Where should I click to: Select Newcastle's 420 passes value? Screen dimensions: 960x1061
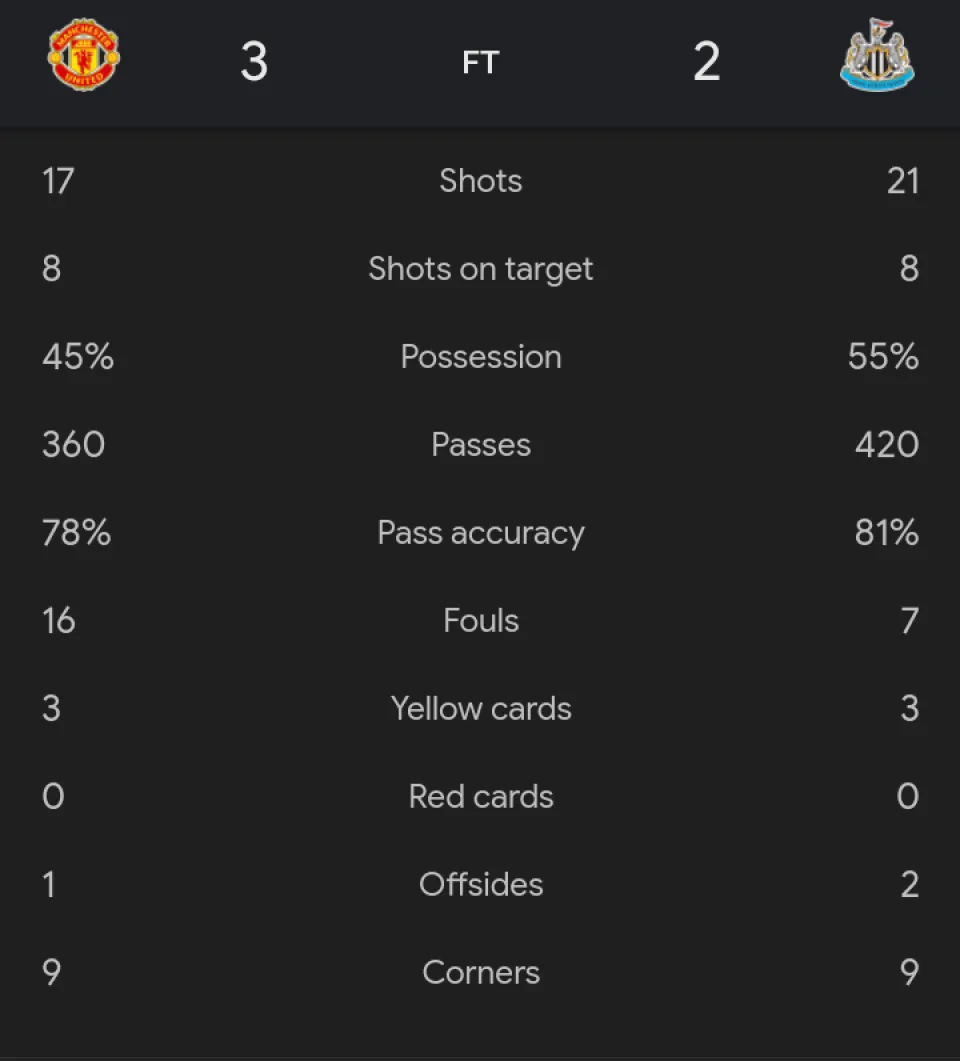click(886, 445)
